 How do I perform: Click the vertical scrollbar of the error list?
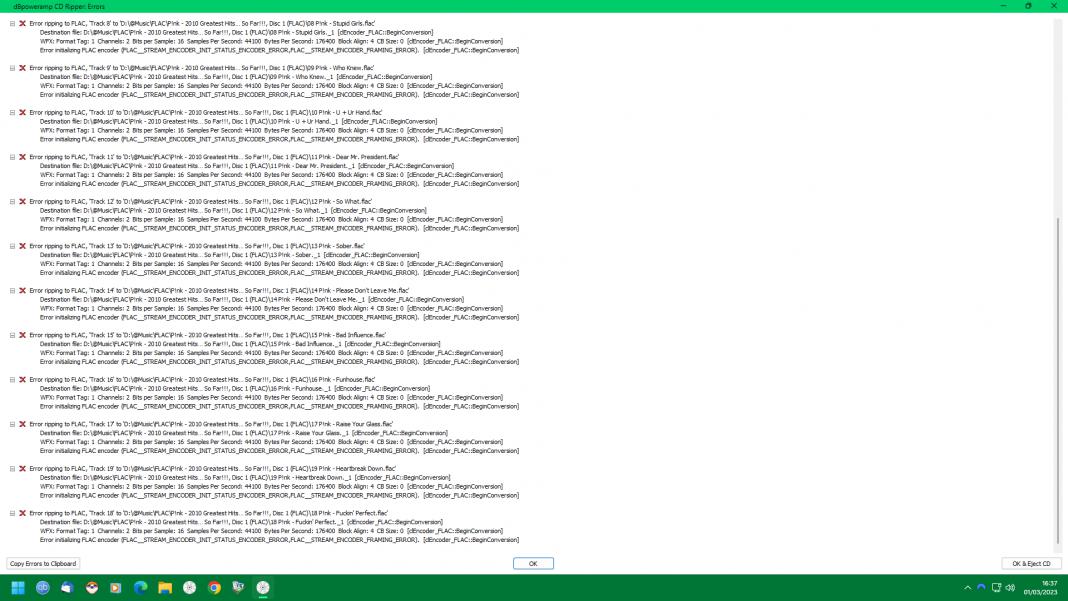pyautogui.click(x=1058, y=380)
